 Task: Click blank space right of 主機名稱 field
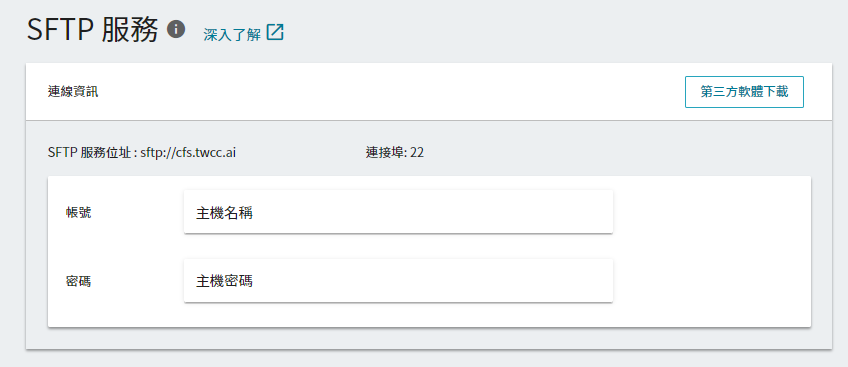711,211
